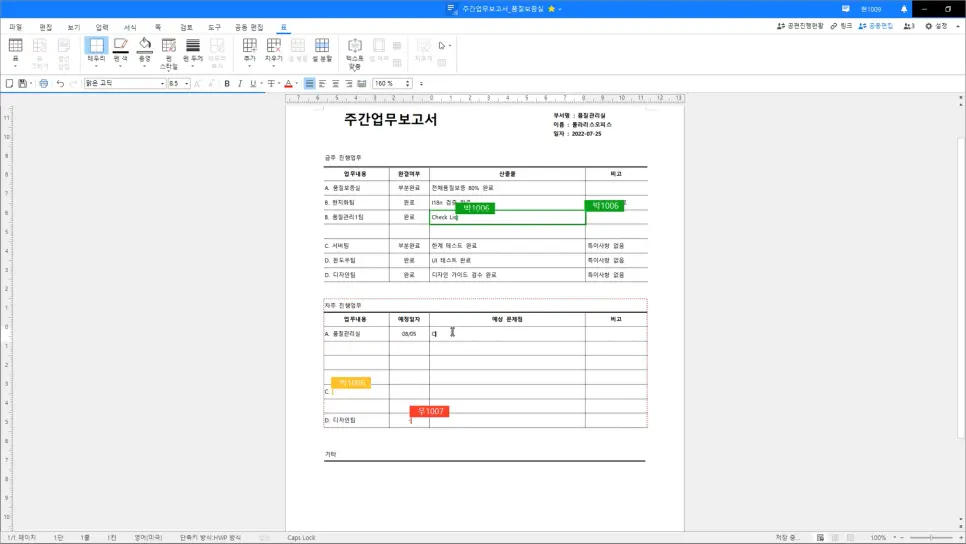Click the chat message icon in title bar

[x=846, y=9]
